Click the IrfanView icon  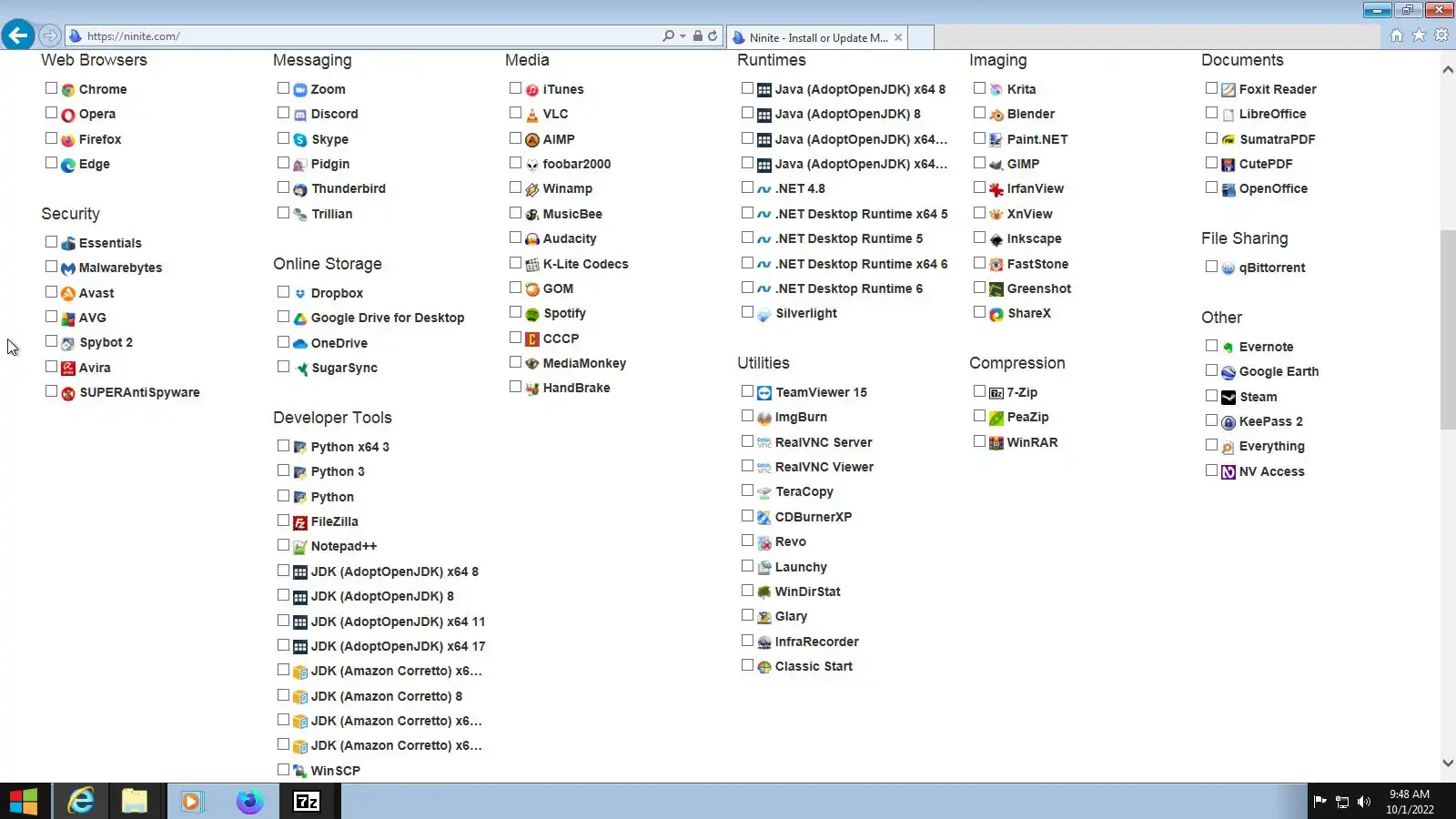[996, 189]
